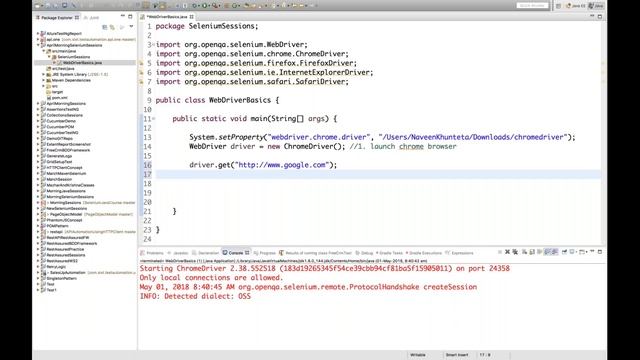The width and height of the screenshot is (640, 360).
Task: Select WebDriverBasics.java in Package Explorer
Action: click(82, 63)
